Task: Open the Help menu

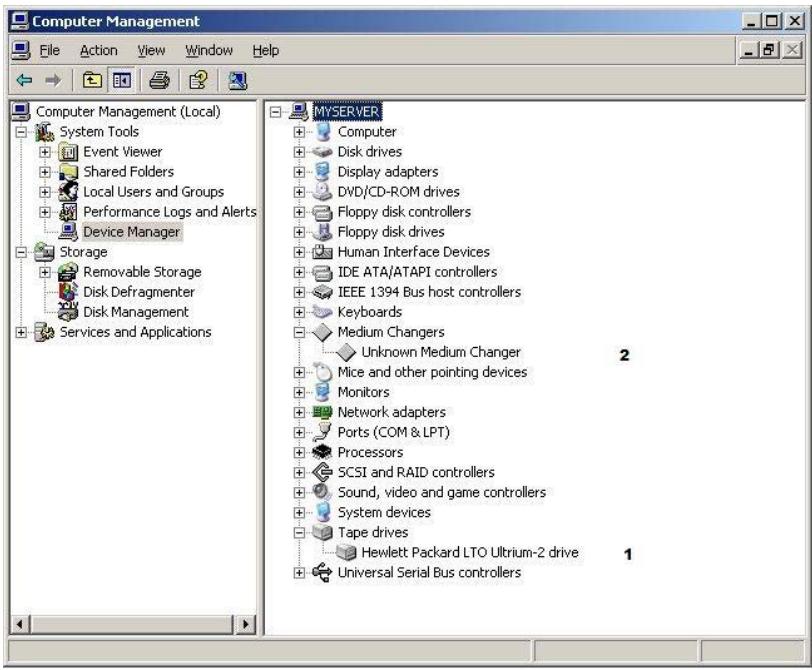Action: pos(266,51)
